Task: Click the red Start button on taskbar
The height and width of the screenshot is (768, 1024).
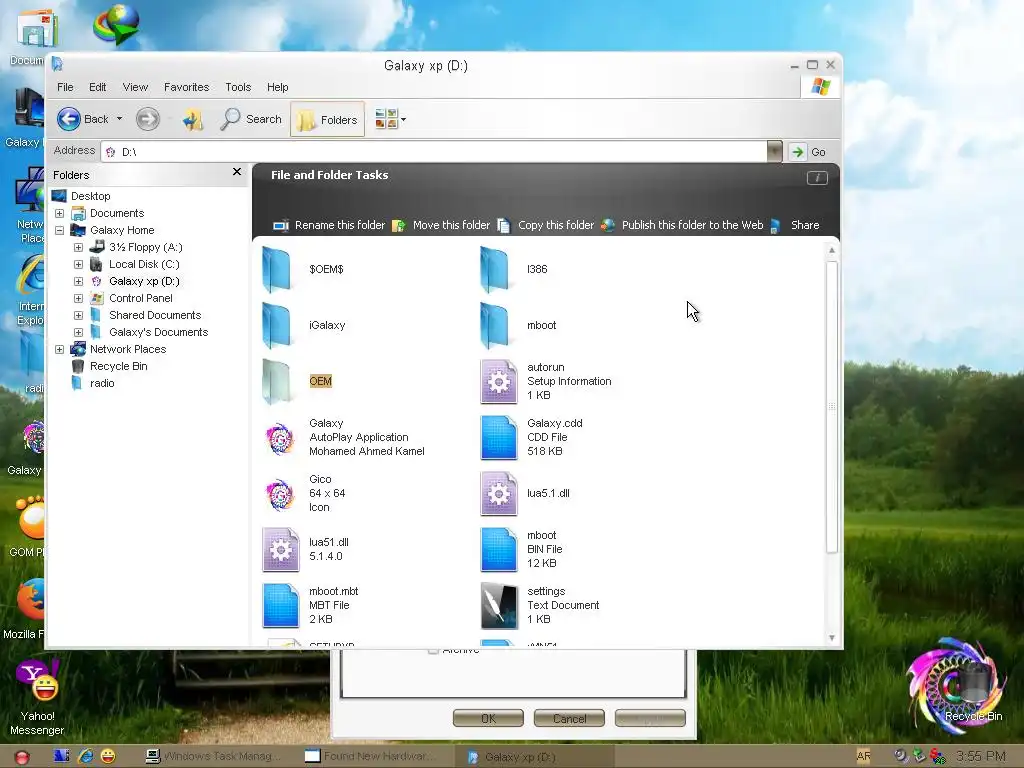Action: [22, 756]
